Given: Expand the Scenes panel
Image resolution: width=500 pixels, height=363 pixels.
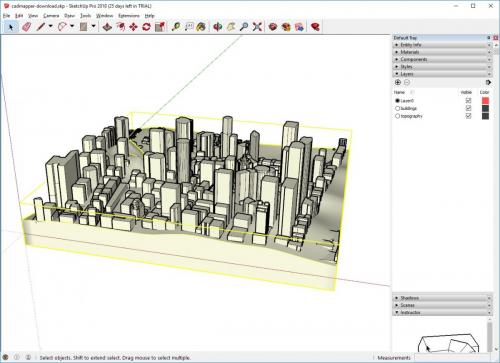Looking at the screenshot, I should 442,305.
